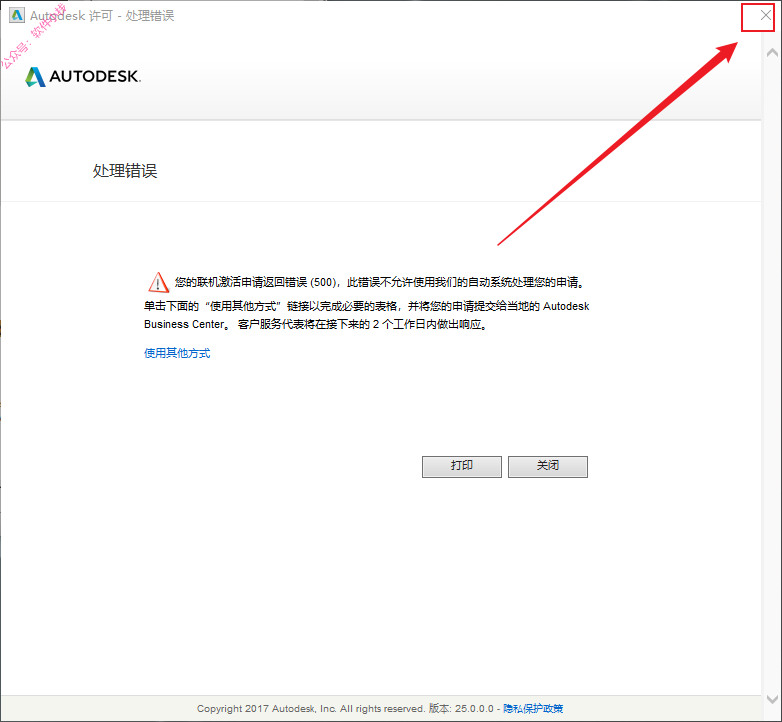Click the Autodesk title bar app icon

click(16, 15)
